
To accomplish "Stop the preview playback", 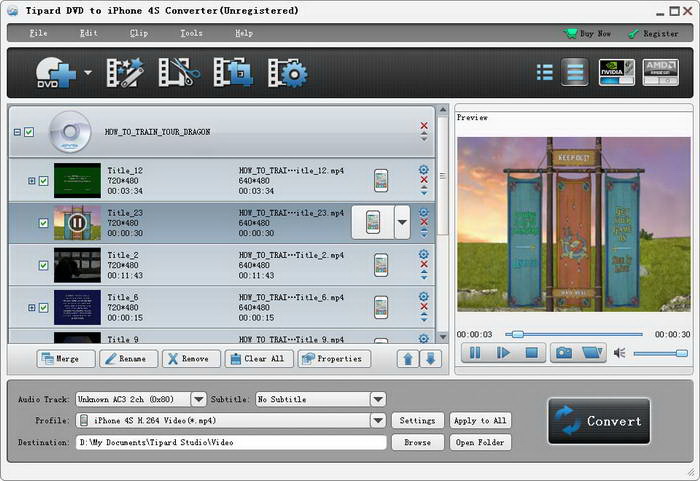I will (531, 353).
